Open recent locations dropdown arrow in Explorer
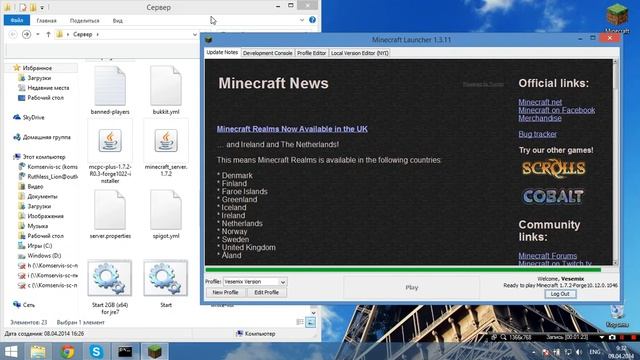The width and height of the screenshot is (640, 360). 38,34
